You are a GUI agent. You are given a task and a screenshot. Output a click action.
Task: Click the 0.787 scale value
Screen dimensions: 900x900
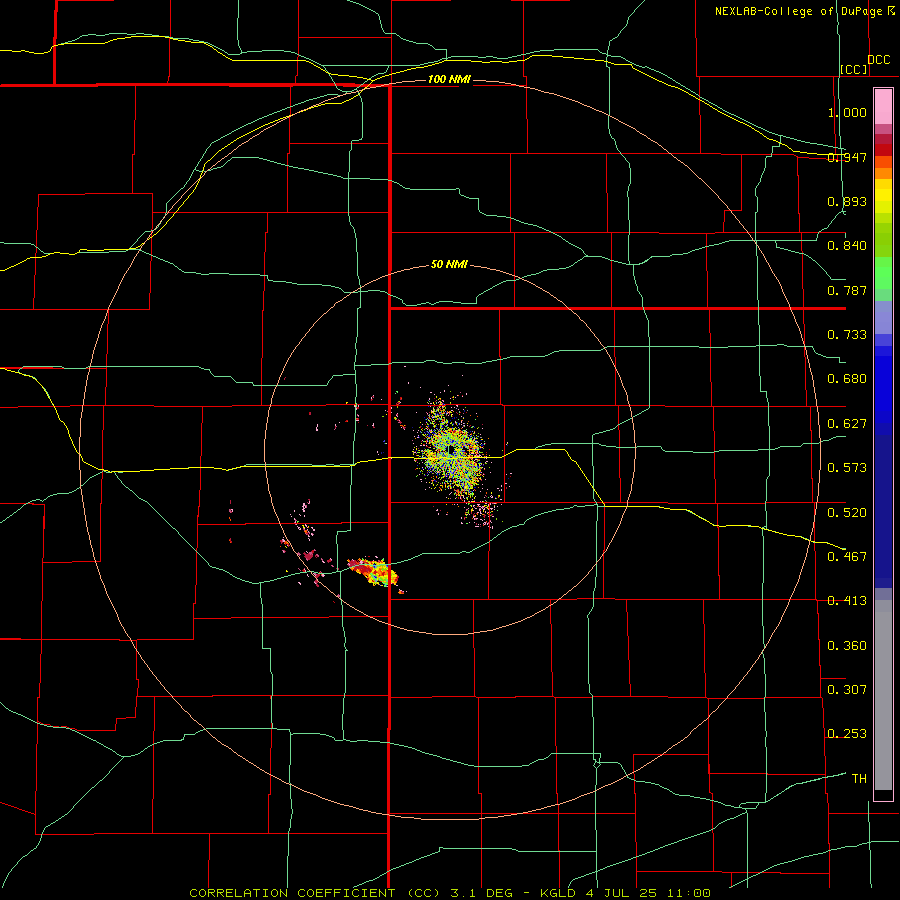[x=847, y=290]
